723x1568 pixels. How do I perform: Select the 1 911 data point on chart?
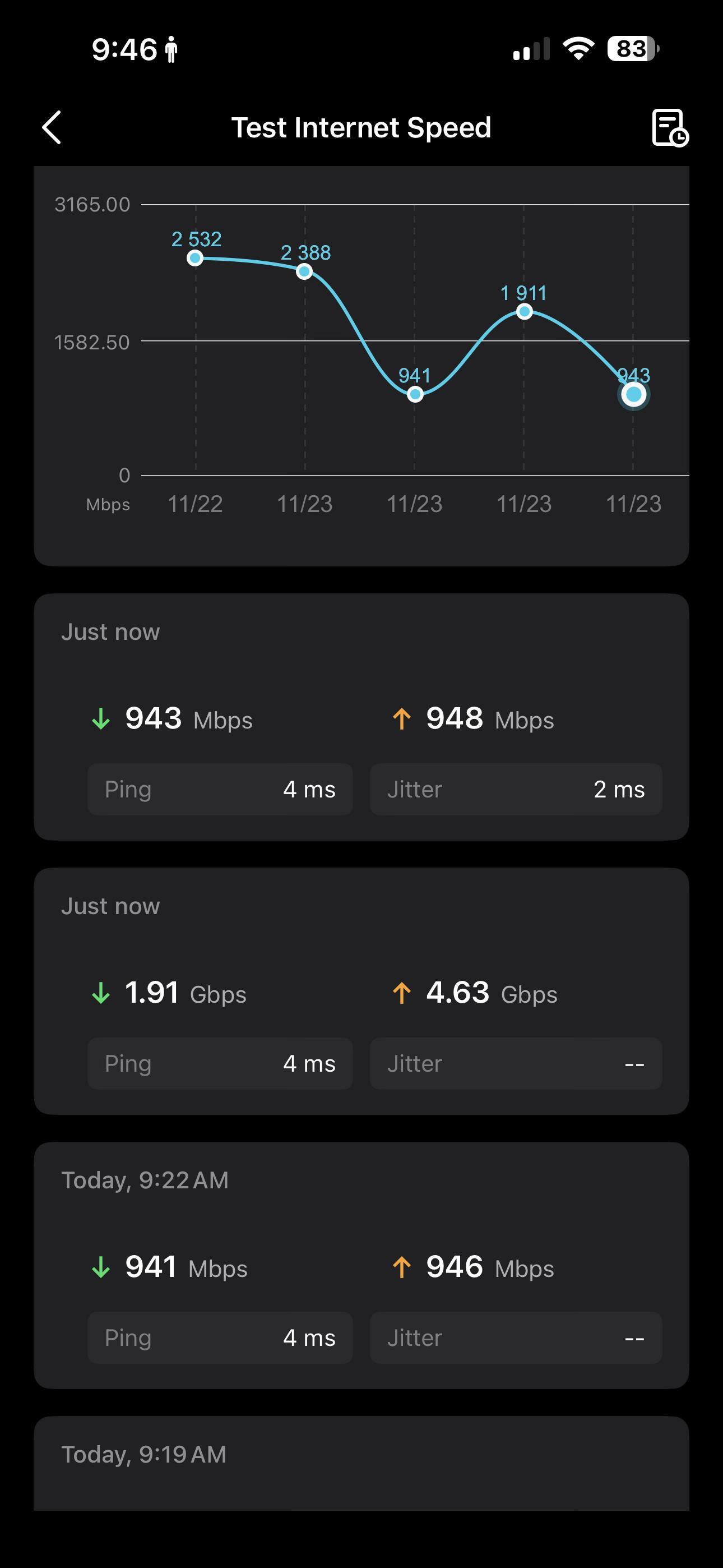click(x=524, y=312)
